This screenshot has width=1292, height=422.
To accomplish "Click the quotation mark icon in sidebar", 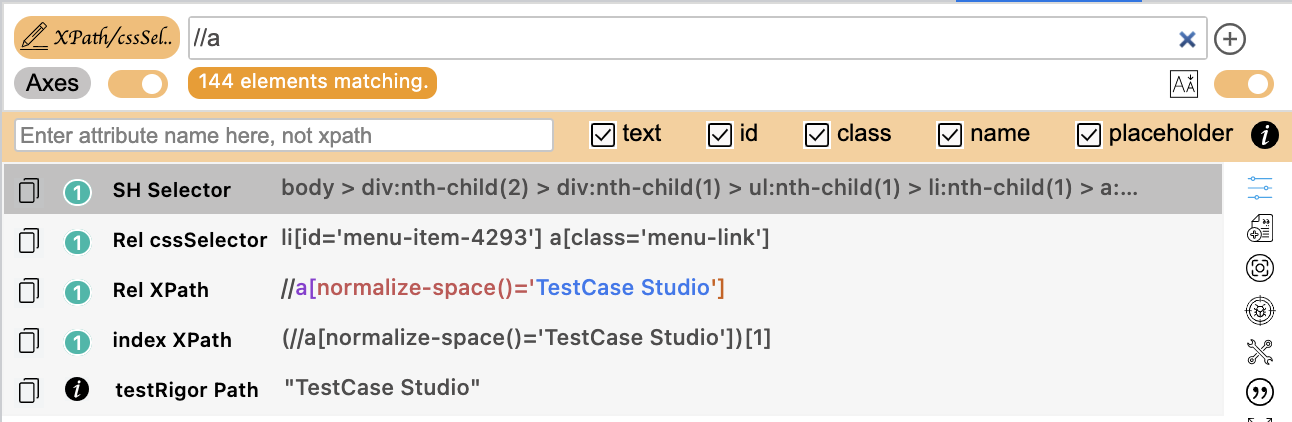I will 1260,391.
